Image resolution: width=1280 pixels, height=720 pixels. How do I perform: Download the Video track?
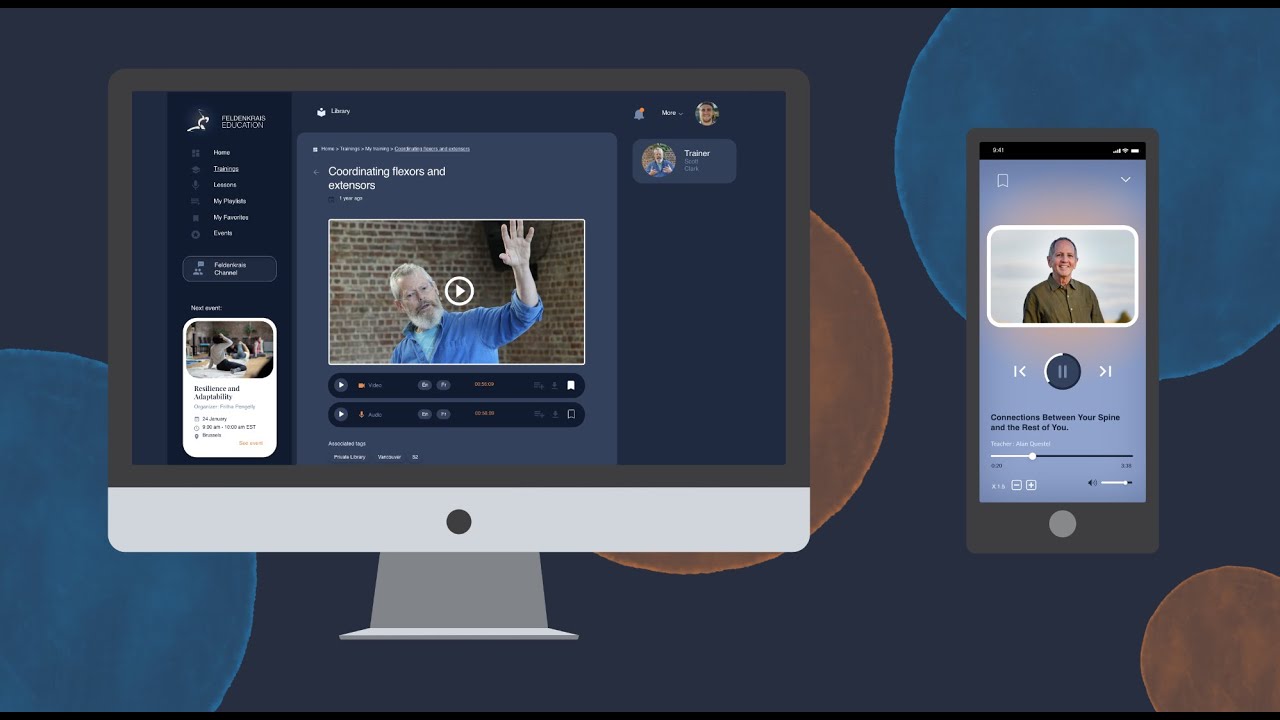[554, 385]
